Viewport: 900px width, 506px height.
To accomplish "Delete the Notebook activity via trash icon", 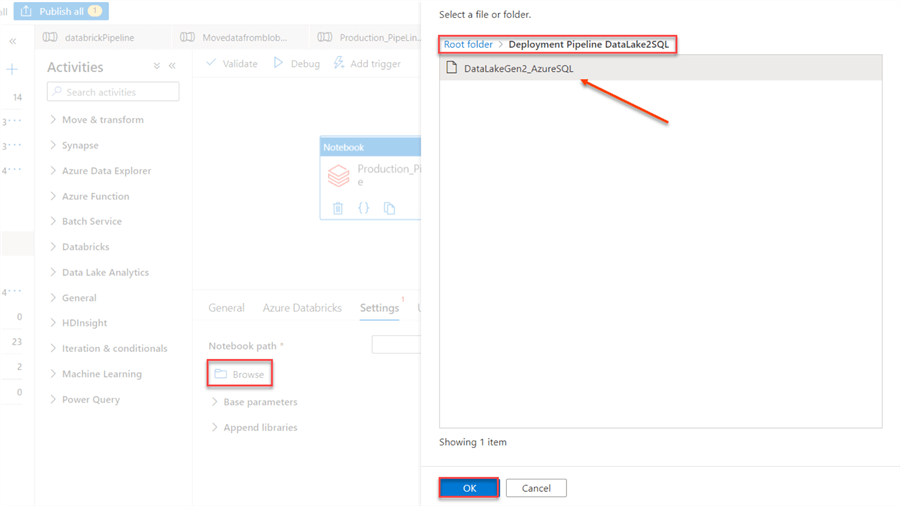I will click(x=338, y=208).
